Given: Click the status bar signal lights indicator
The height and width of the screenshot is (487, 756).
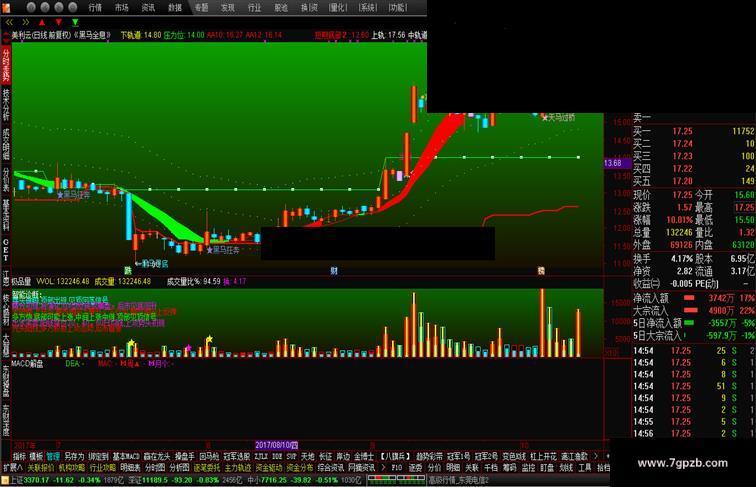Looking at the screenshot, I should coord(397,480).
